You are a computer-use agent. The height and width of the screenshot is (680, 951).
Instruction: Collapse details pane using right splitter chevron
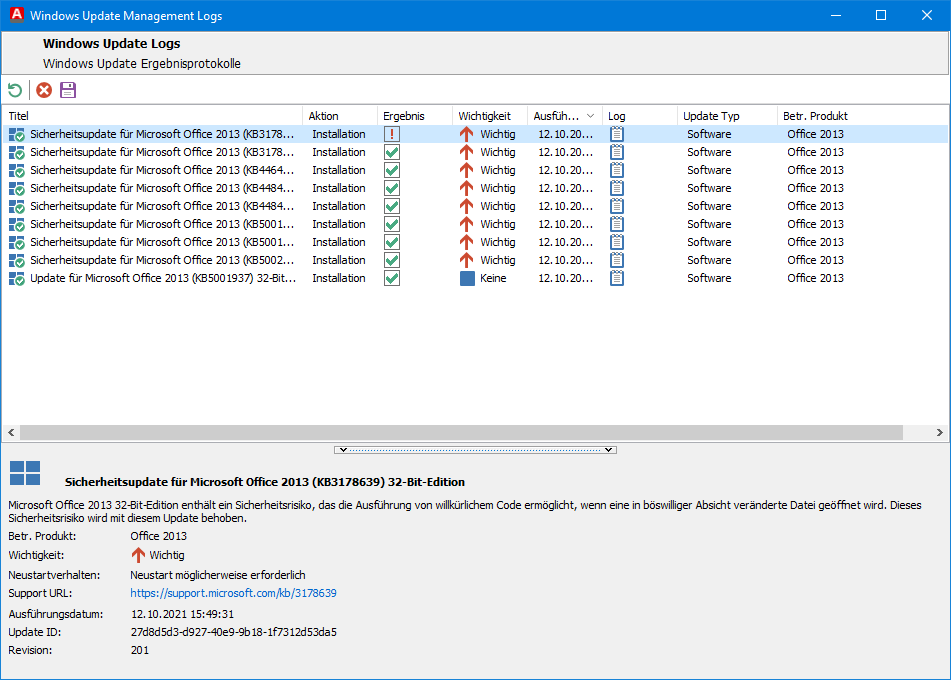pos(608,450)
